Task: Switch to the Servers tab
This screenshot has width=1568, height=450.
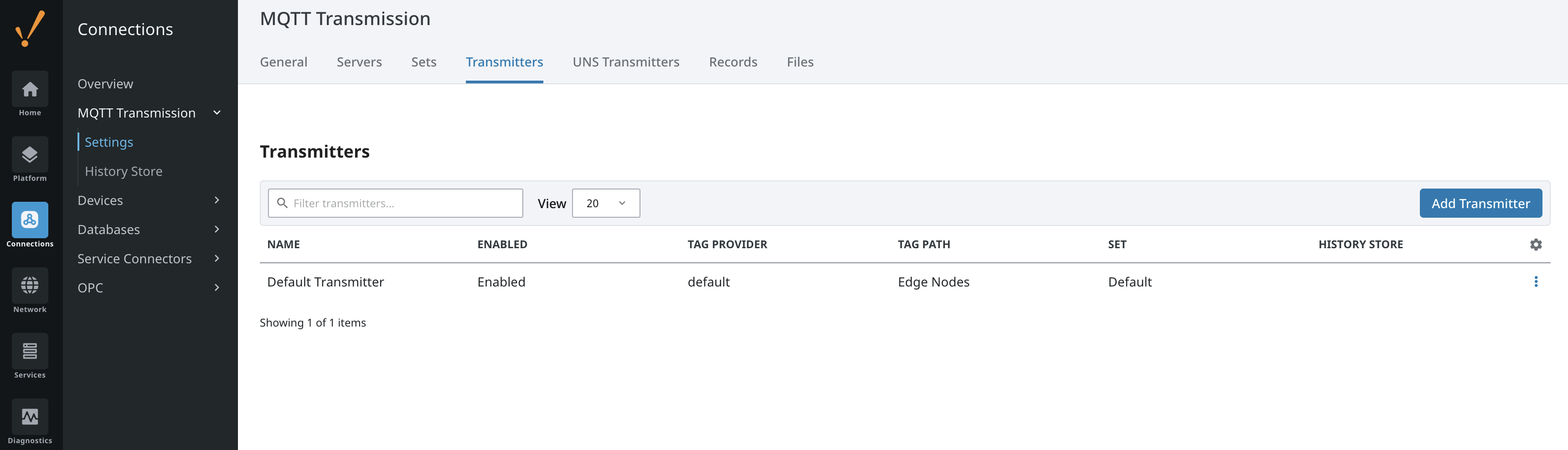Action: (359, 62)
